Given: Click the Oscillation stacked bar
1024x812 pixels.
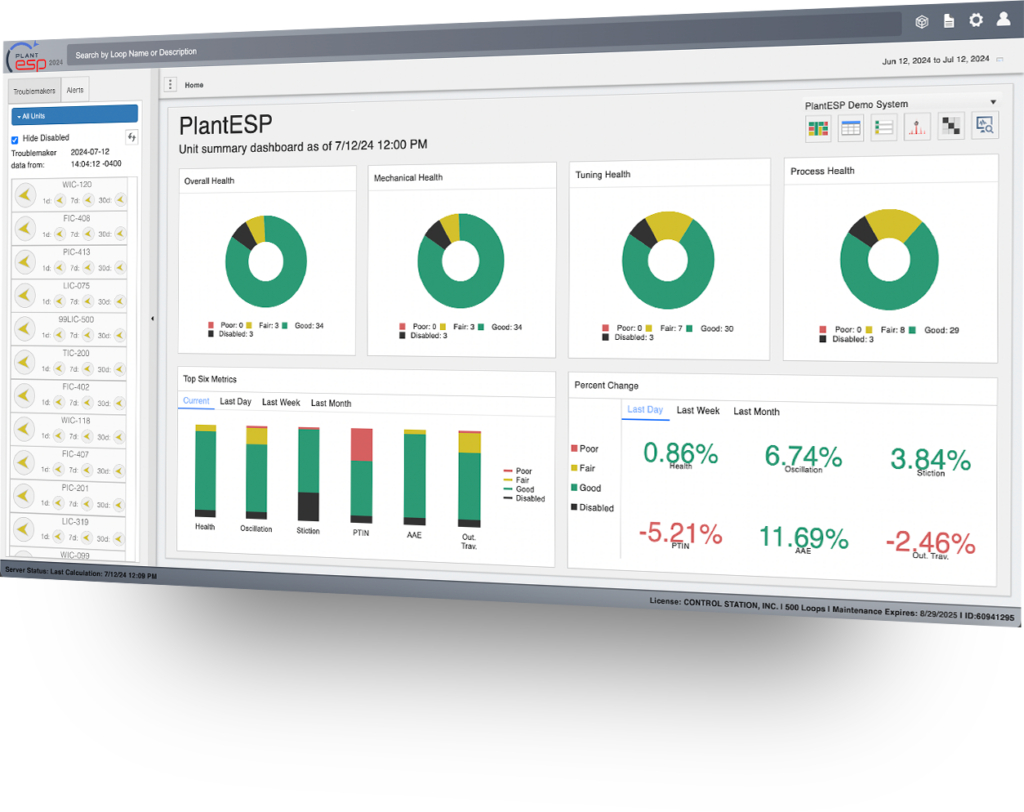Looking at the screenshot, I should [x=256, y=472].
